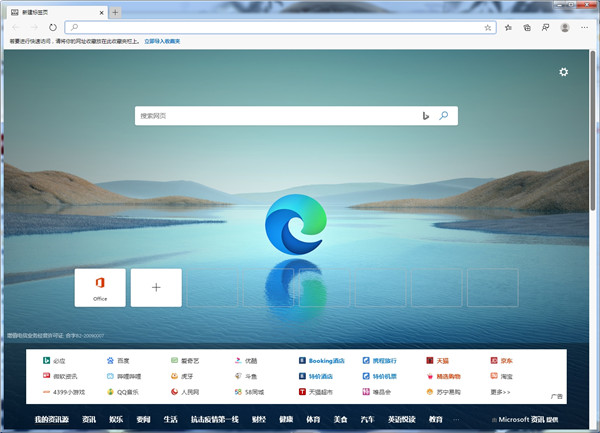The height and width of the screenshot is (433, 600).
Task: Add this page to favorites star
Action: (488, 27)
